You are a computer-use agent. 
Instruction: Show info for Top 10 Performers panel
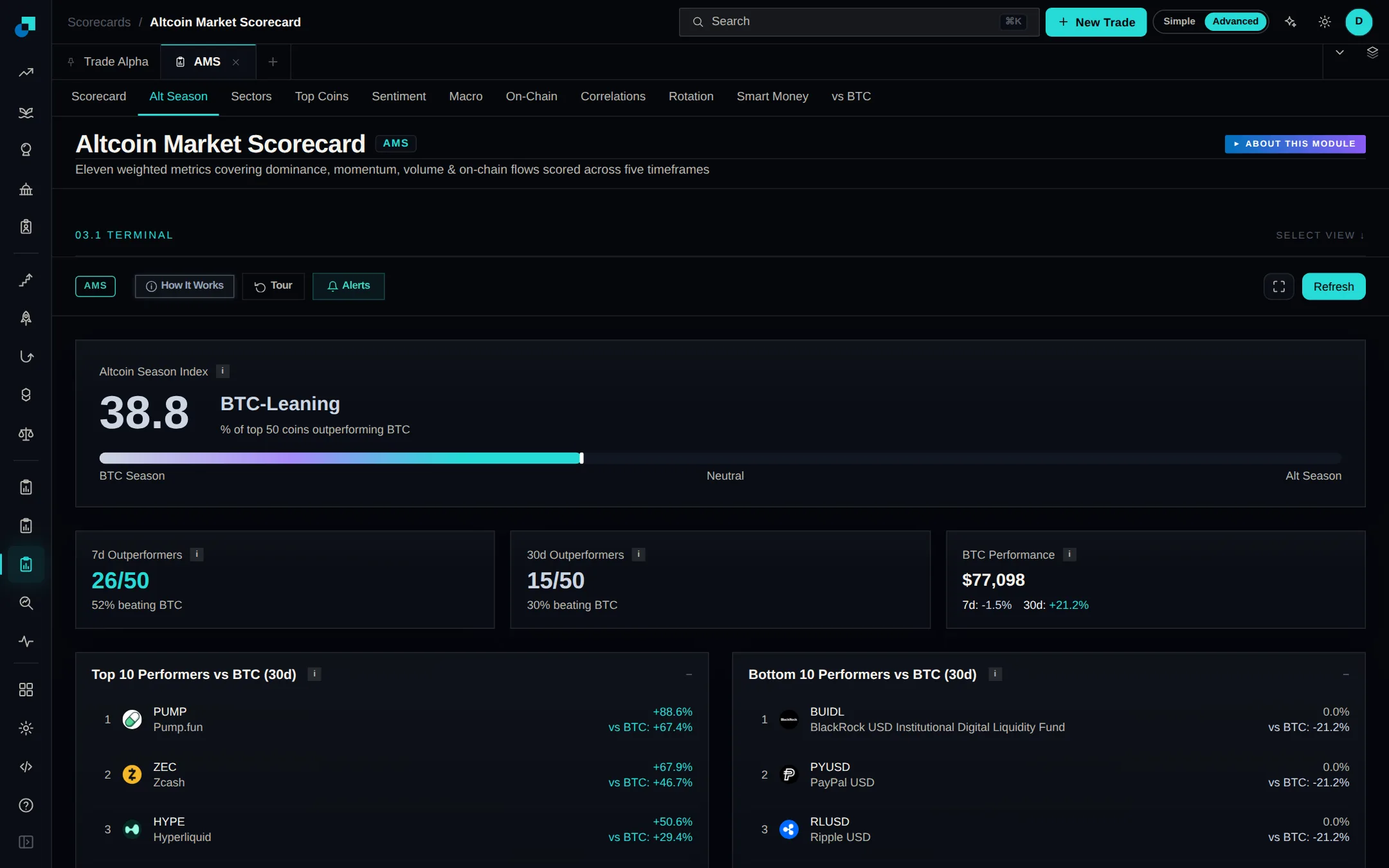tap(314, 674)
